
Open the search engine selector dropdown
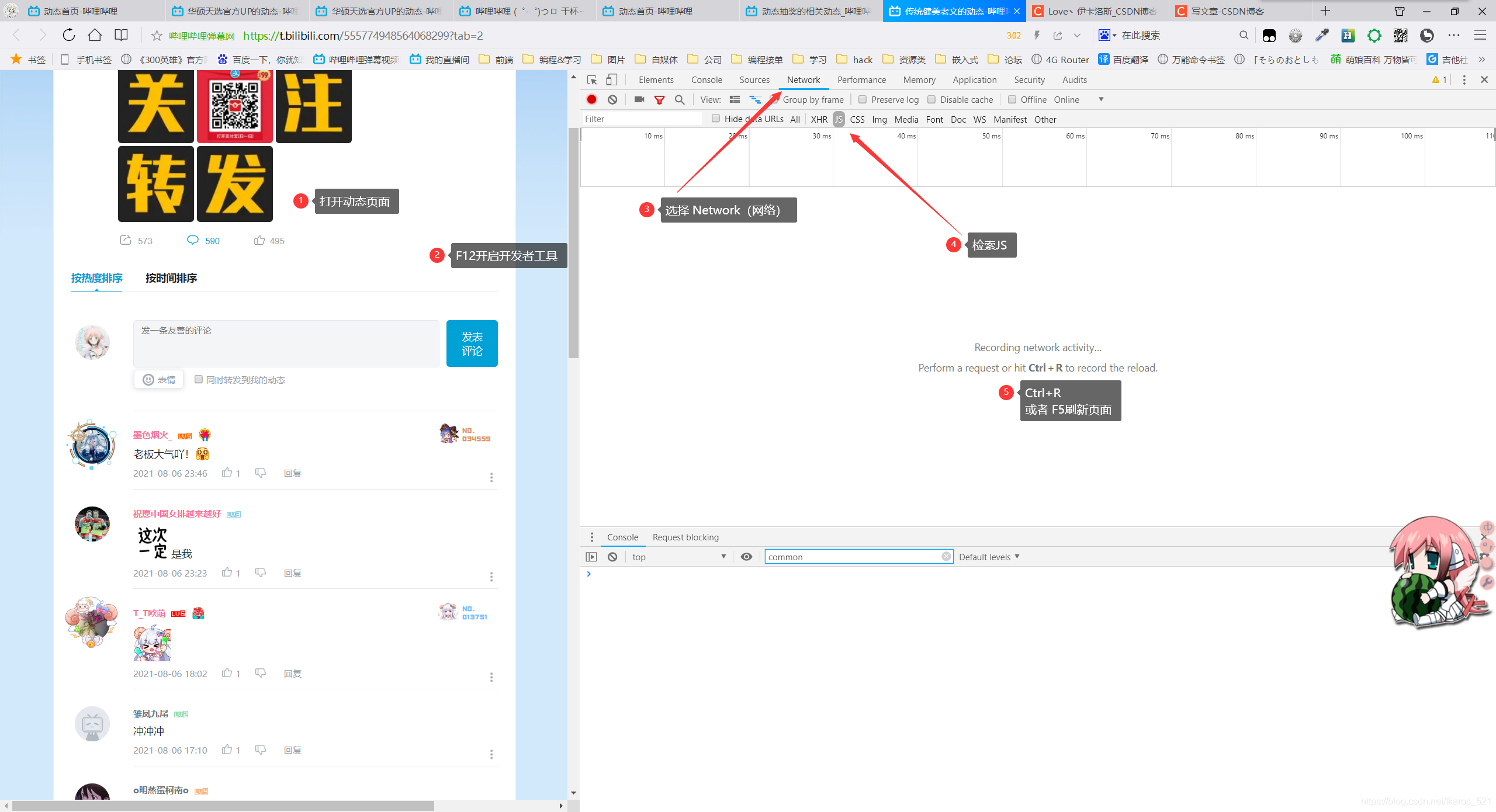(1107, 36)
